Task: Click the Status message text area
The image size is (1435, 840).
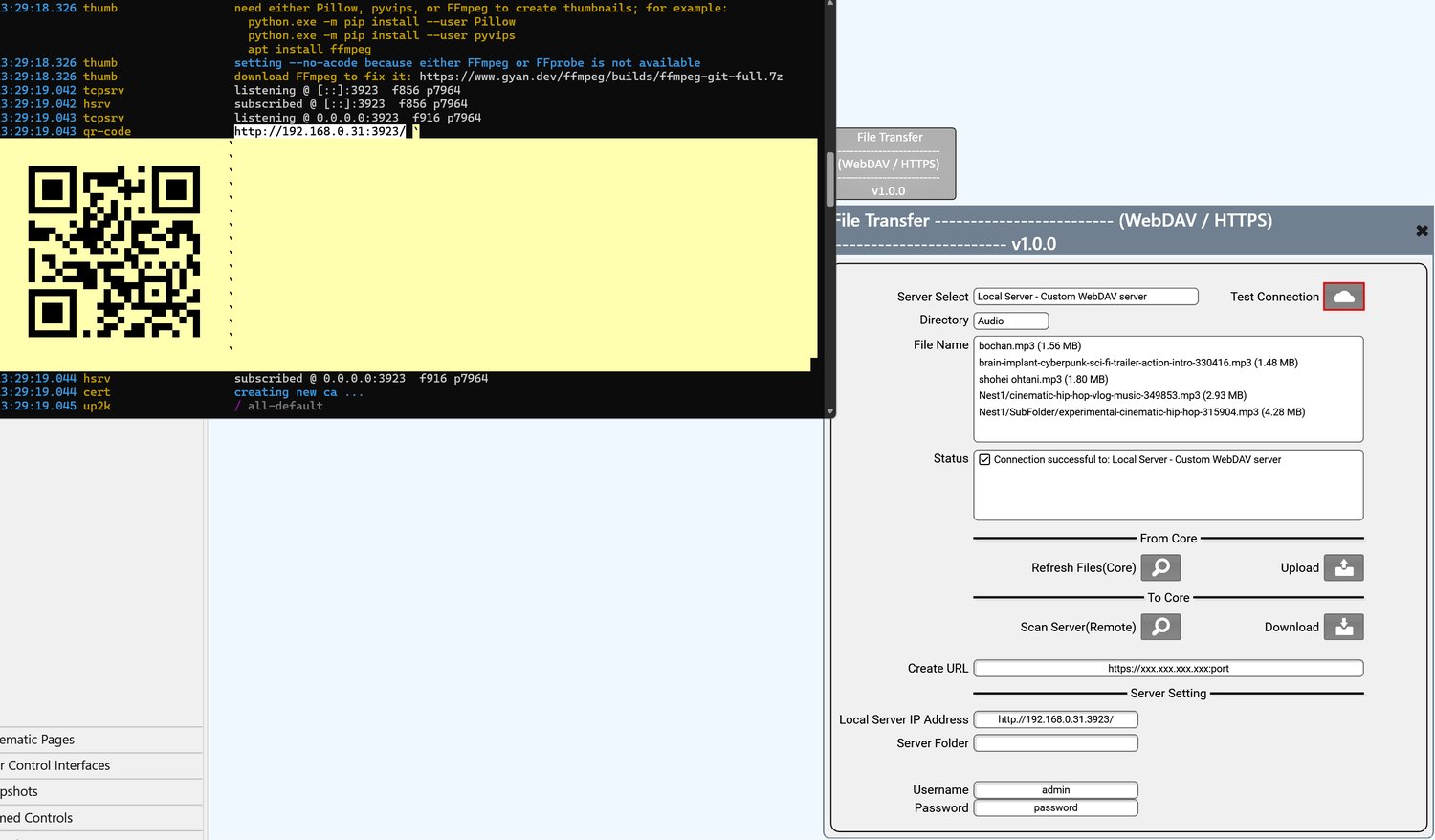Action: (1168, 485)
